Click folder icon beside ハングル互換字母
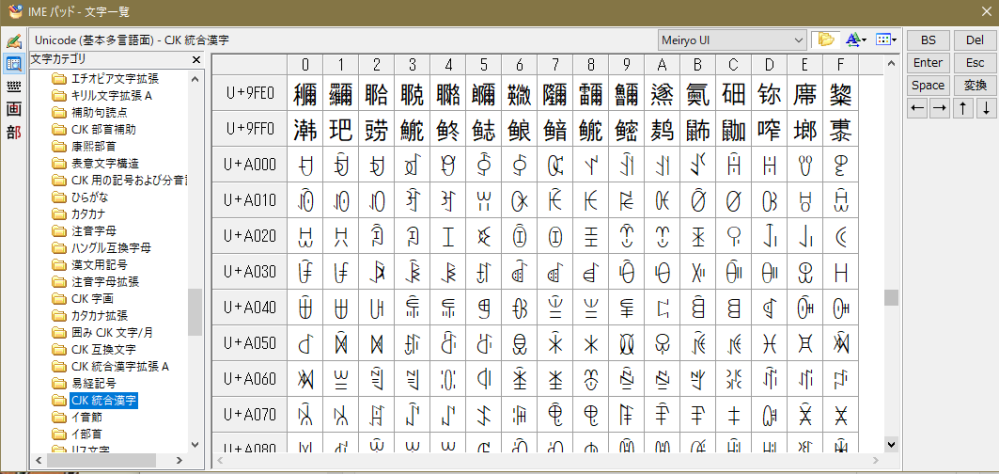 coord(59,248)
